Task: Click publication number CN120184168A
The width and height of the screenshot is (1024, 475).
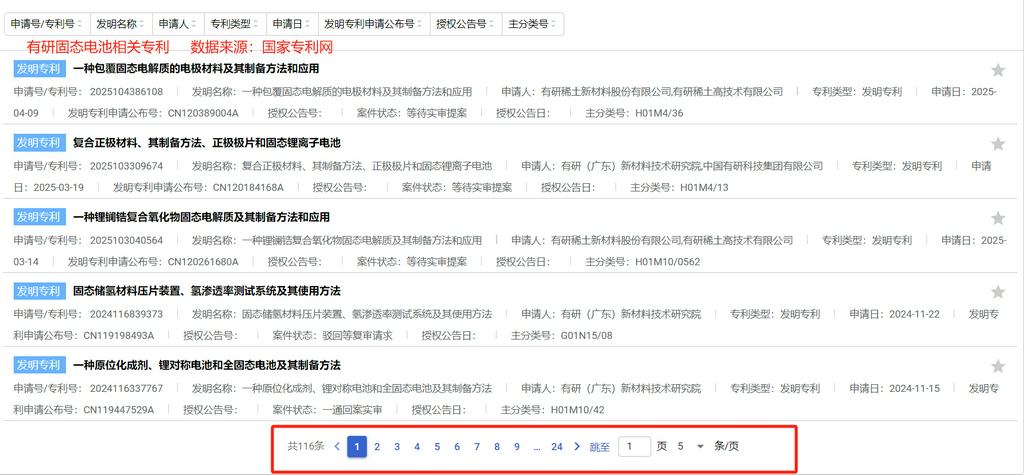Action: point(248,188)
